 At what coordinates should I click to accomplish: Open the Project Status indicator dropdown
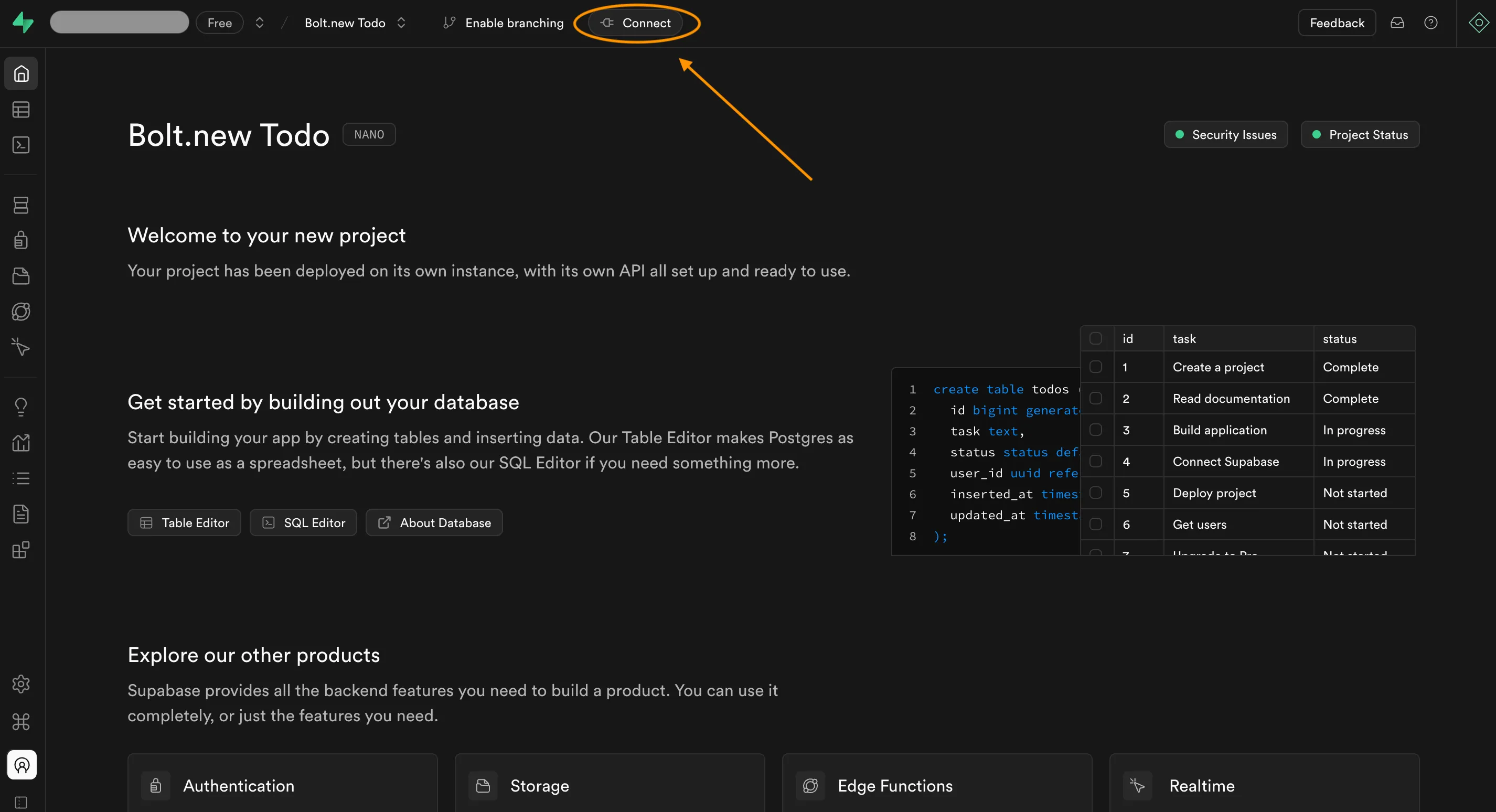click(x=1360, y=134)
